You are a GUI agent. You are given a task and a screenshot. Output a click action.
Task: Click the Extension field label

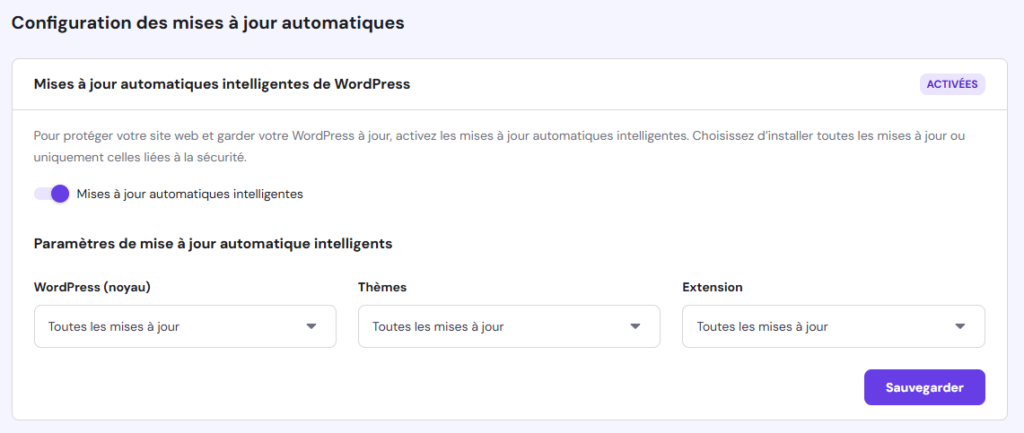(712, 287)
